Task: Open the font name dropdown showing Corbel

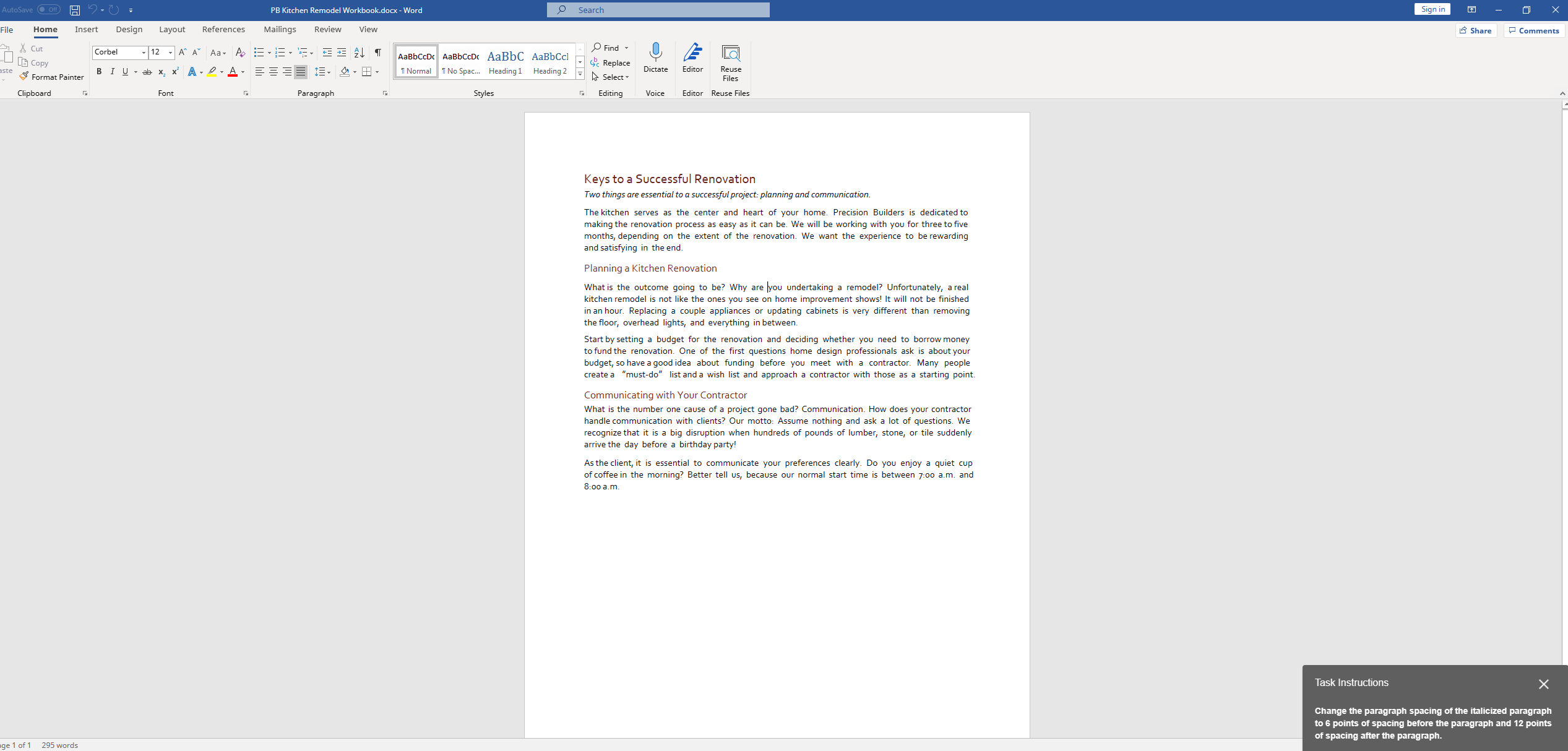Action: click(x=144, y=53)
